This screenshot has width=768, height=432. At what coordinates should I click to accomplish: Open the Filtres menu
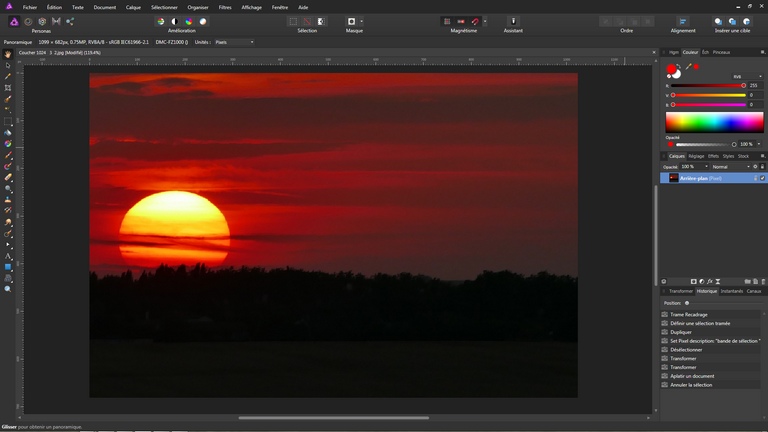[x=225, y=7]
